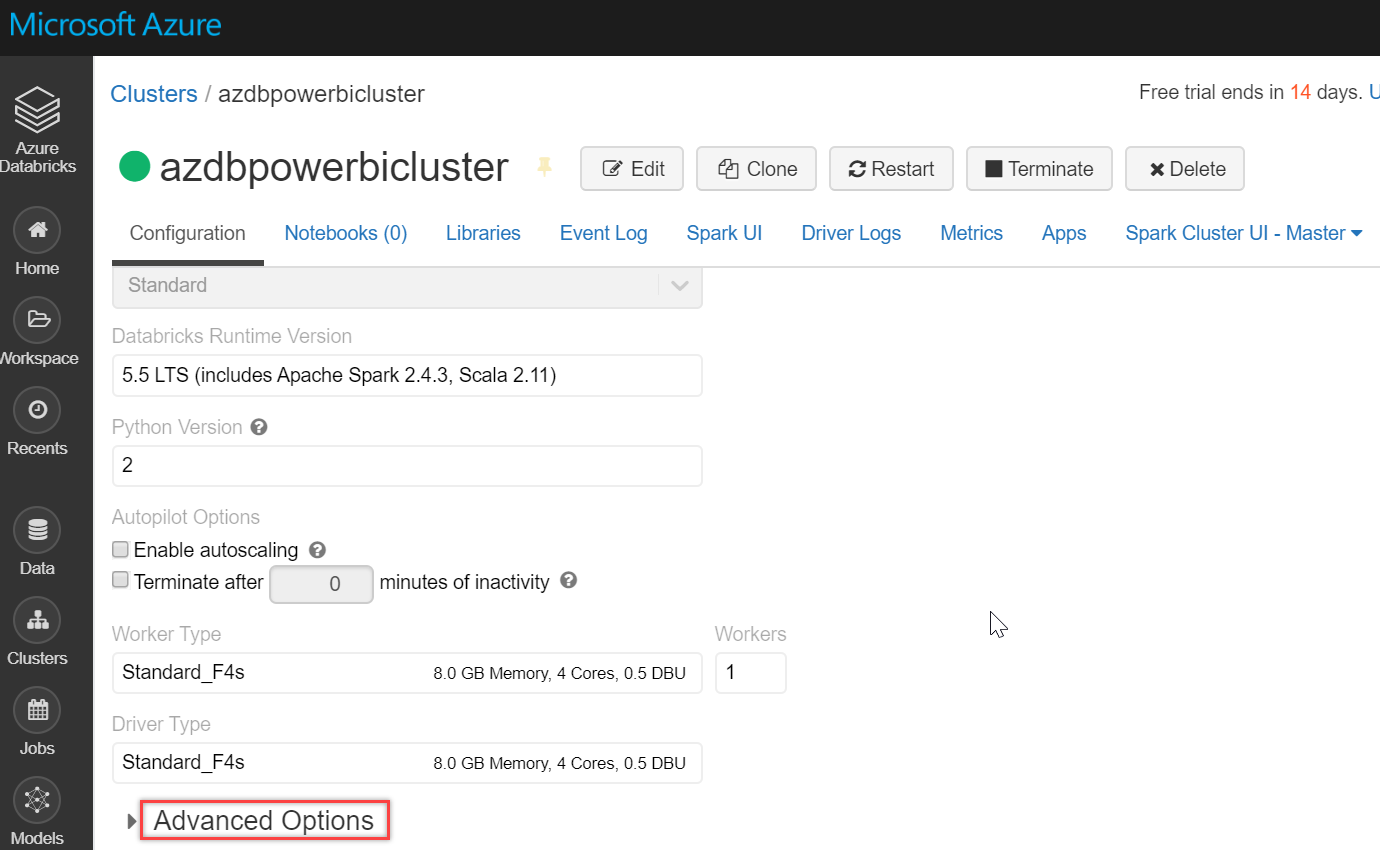Click the large azdbpowerbicluster title

(334, 167)
